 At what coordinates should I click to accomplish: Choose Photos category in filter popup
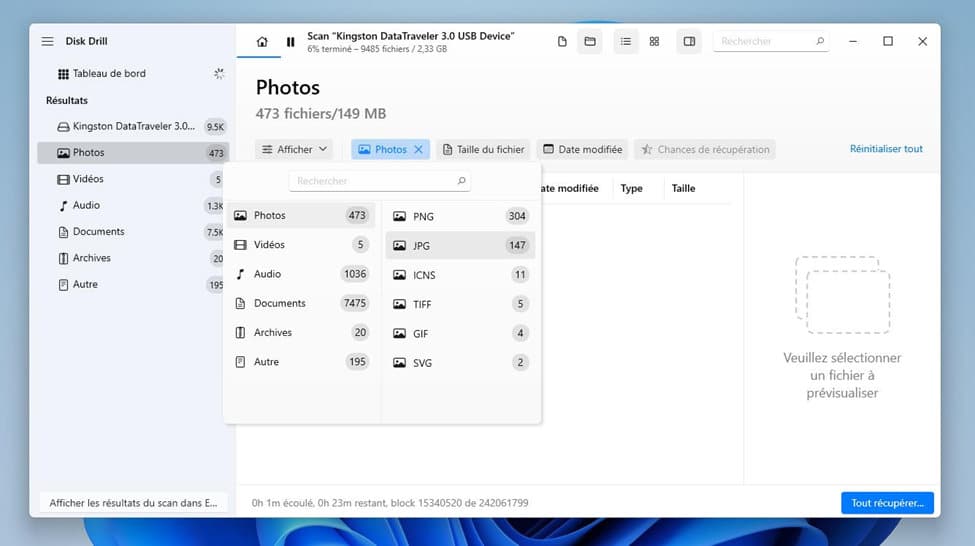point(301,215)
